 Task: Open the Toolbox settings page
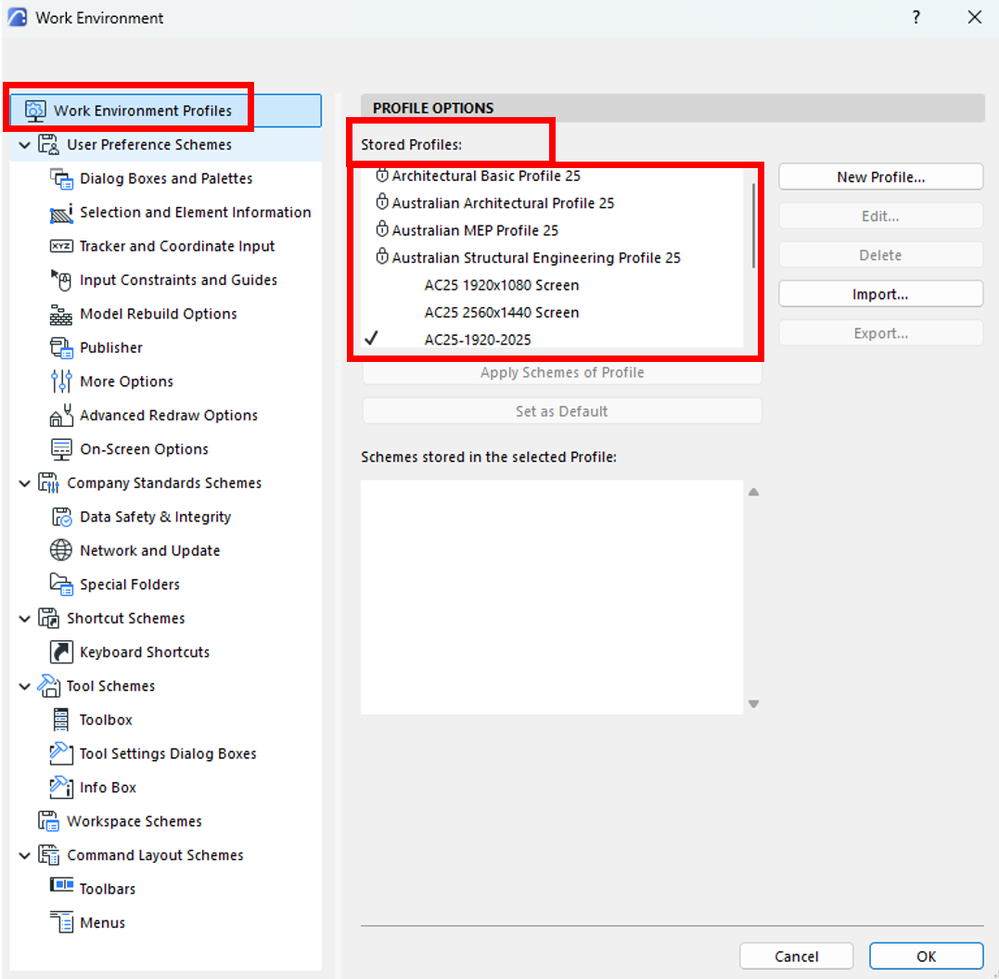[x=106, y=720]
